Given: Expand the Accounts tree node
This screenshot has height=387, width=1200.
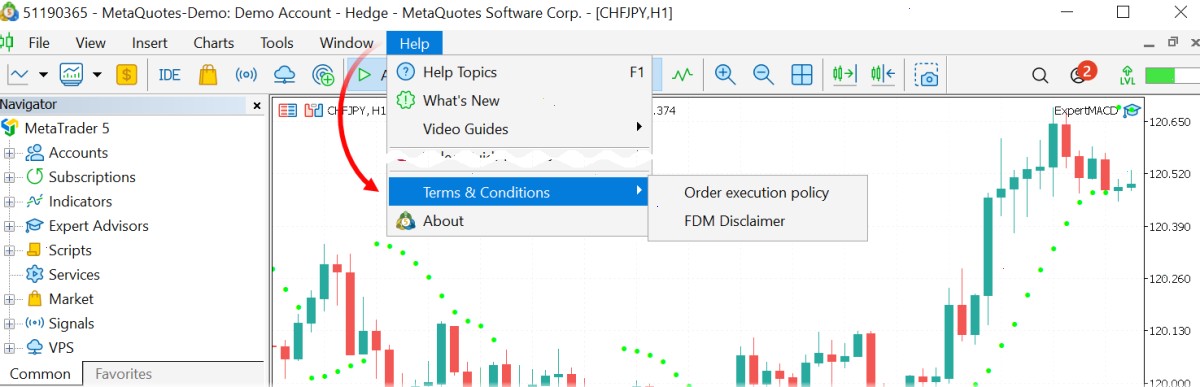Looking at the screenshot, I should 10,153.
